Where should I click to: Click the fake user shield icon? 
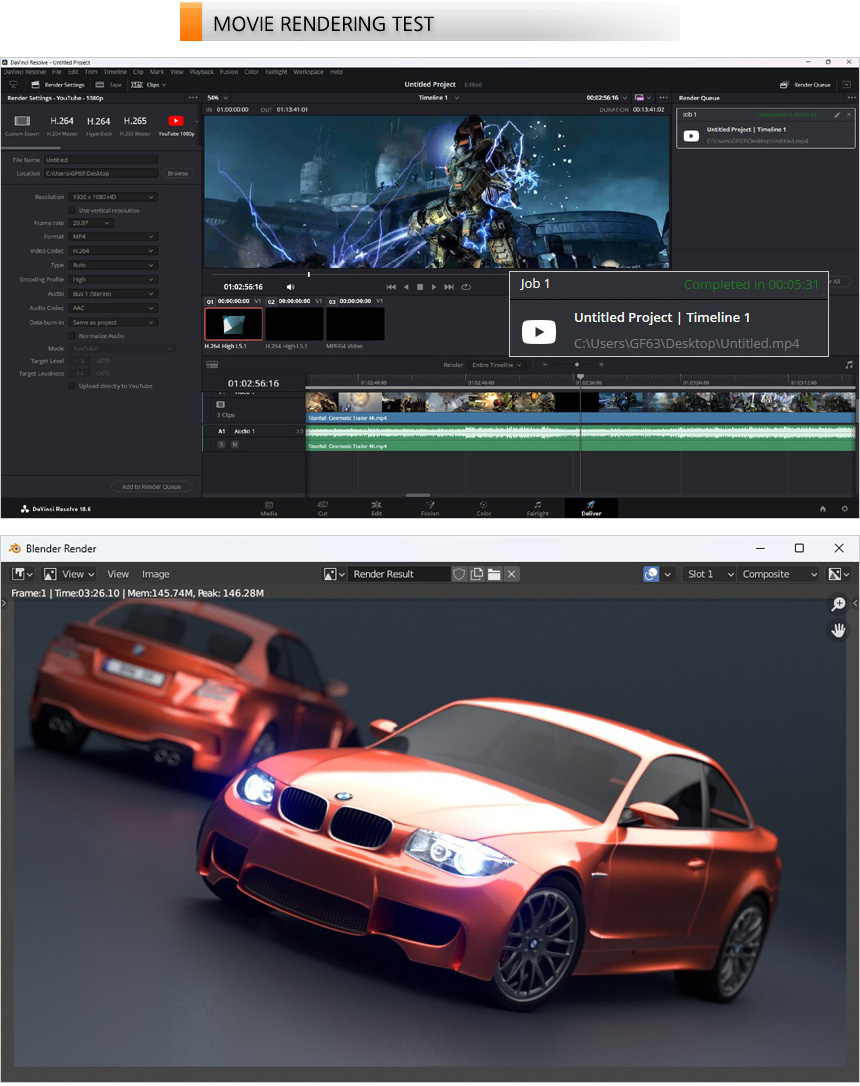(460, 574)
